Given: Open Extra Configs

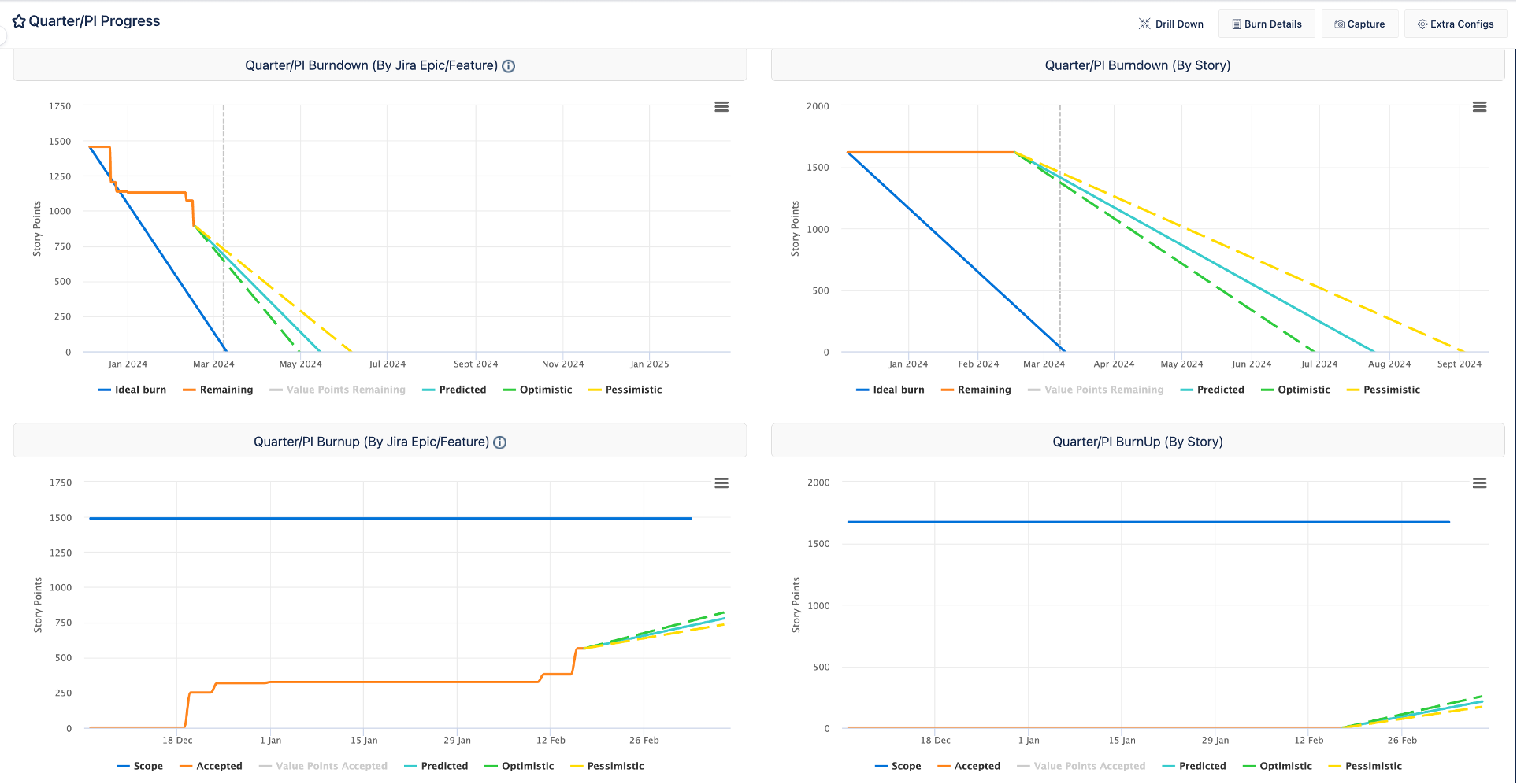Looking at the screenshot, I should [1456, 24].
